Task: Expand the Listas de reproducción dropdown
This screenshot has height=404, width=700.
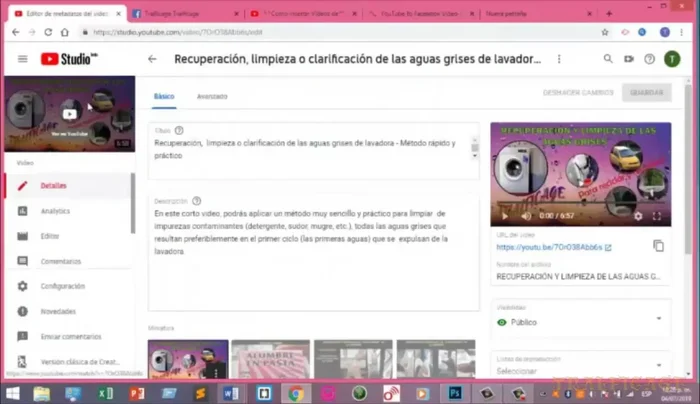Action: pos(581,365)
